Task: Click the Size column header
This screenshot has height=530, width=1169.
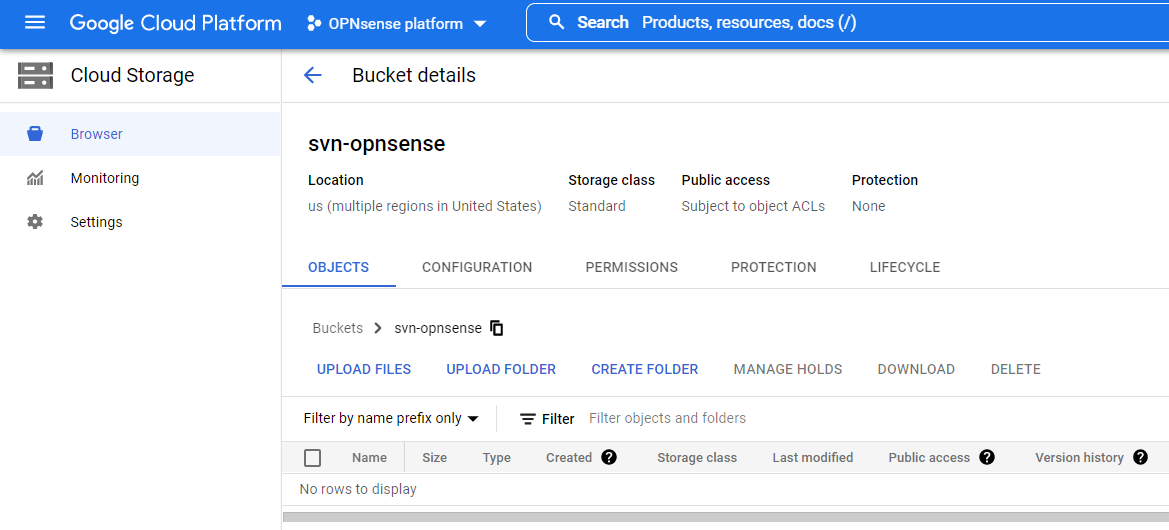Action: coord(435,458)
